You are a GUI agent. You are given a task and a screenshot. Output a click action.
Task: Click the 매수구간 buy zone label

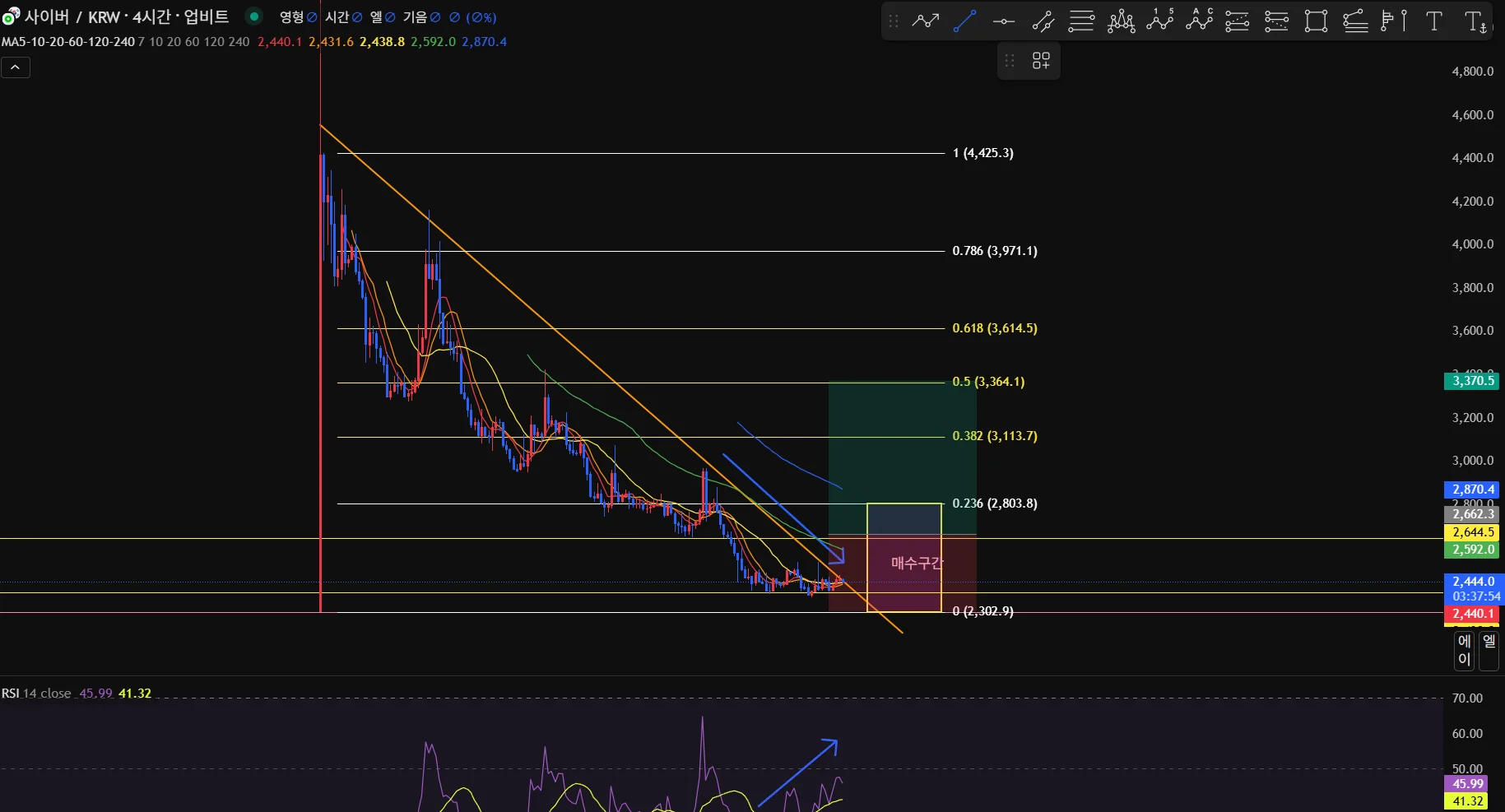click(917, 564)
